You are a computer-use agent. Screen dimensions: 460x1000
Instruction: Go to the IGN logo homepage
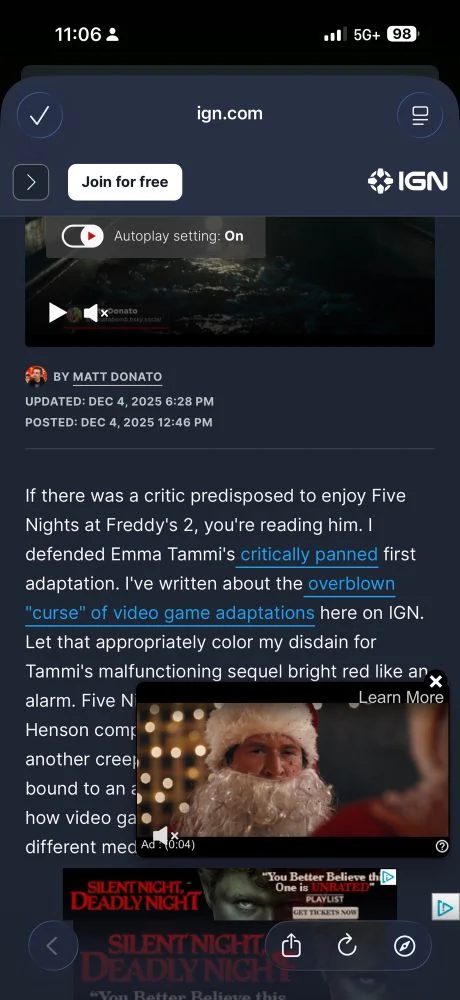[408, 182]
